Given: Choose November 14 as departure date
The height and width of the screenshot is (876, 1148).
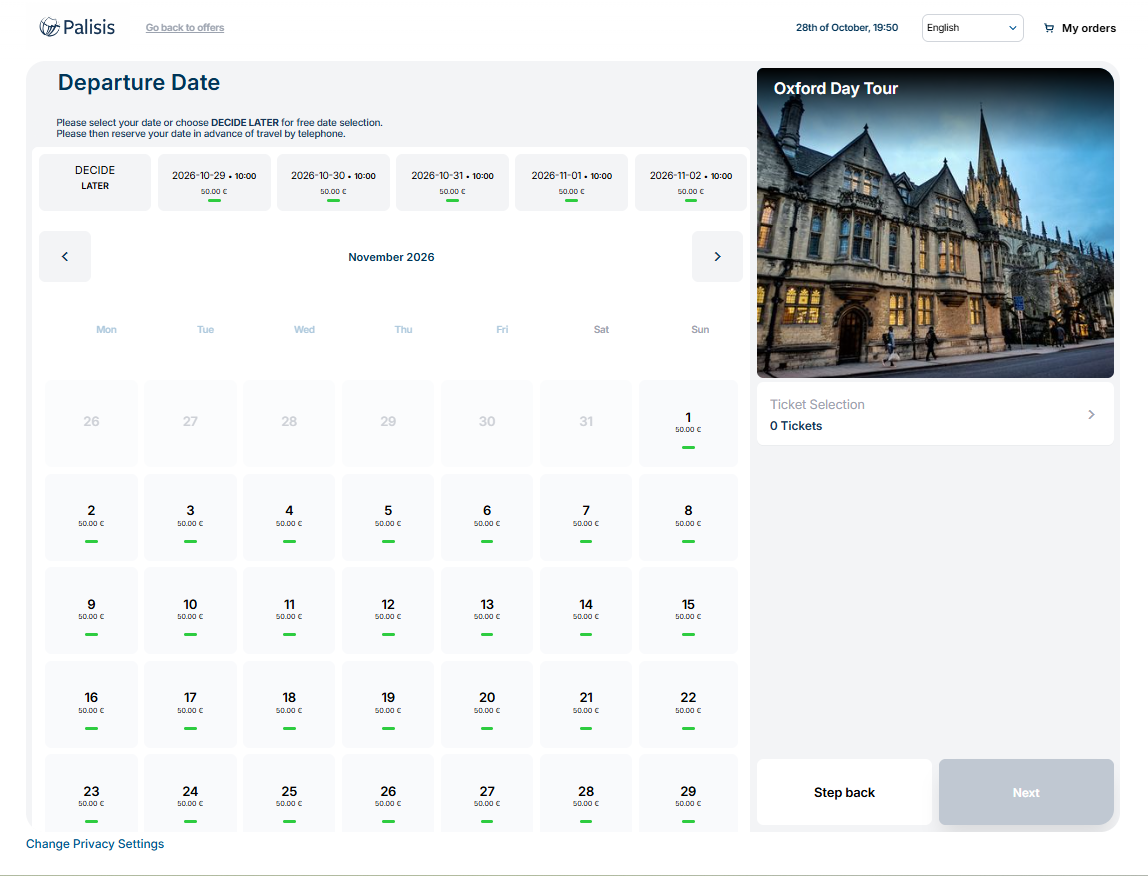Looking at the screenshot, I should click(x=586, y=611).
